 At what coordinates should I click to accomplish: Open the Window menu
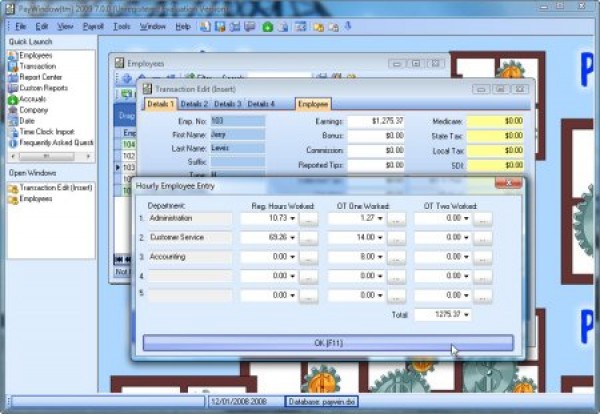pos(153,26)
